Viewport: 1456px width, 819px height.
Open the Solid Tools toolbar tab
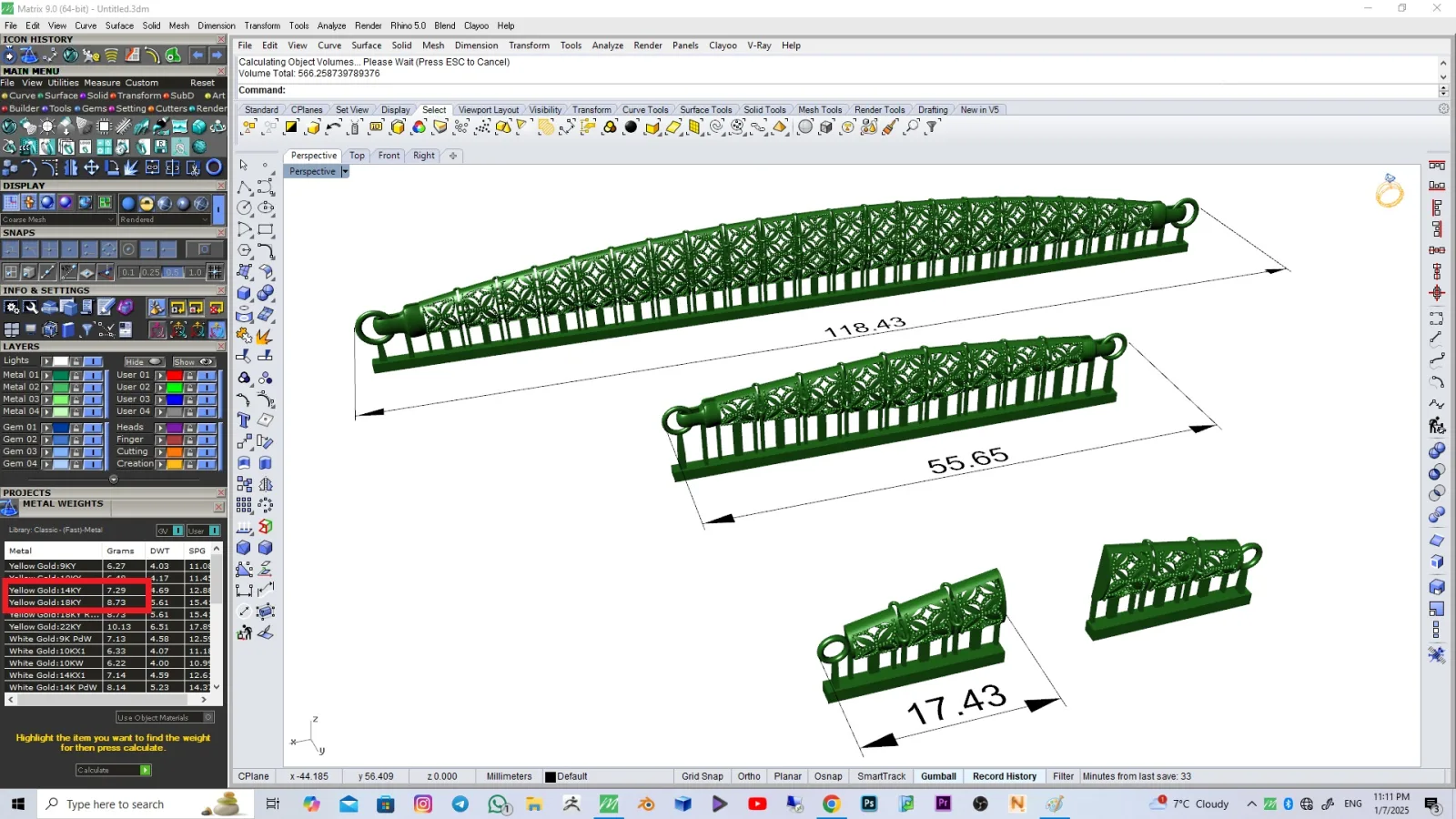764,110
